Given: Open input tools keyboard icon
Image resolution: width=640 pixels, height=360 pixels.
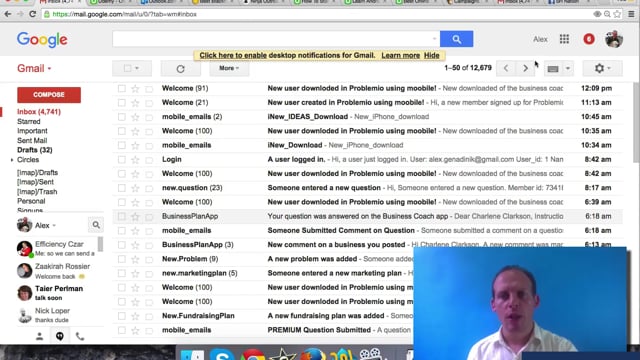Looking at the screenshot, I should (x=553, y=69).
